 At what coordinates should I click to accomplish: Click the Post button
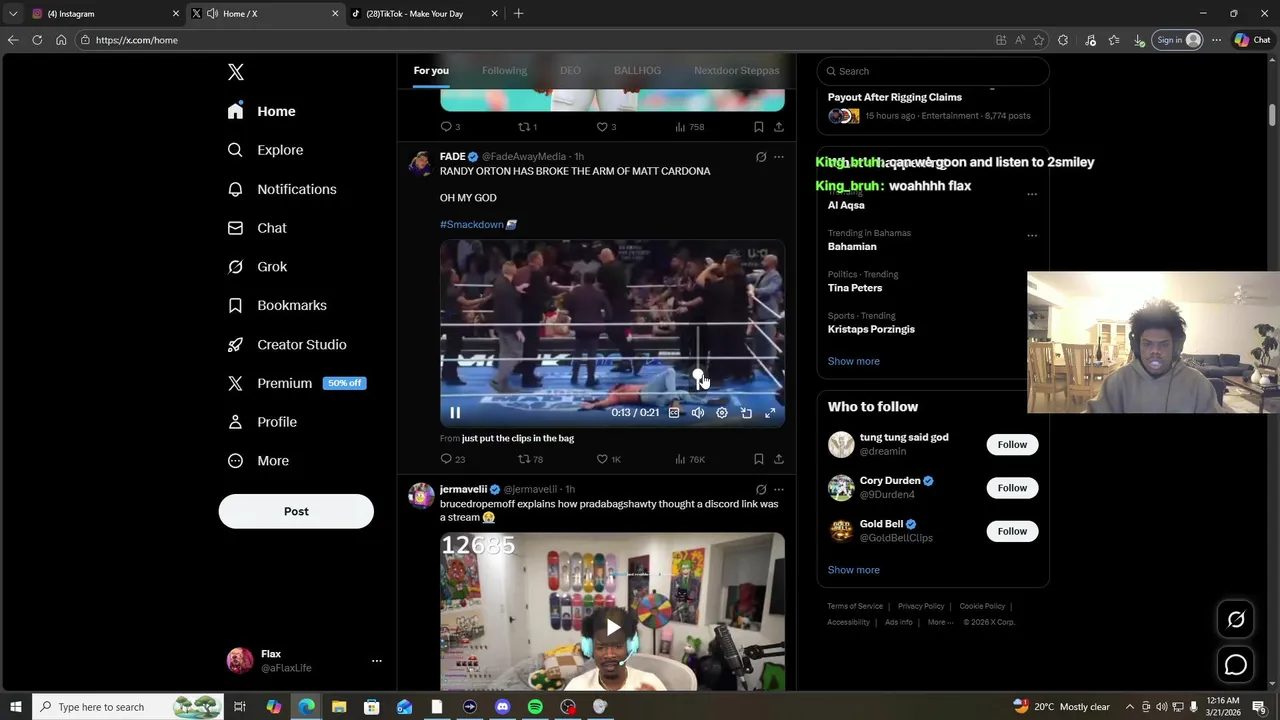coord(296,511)
